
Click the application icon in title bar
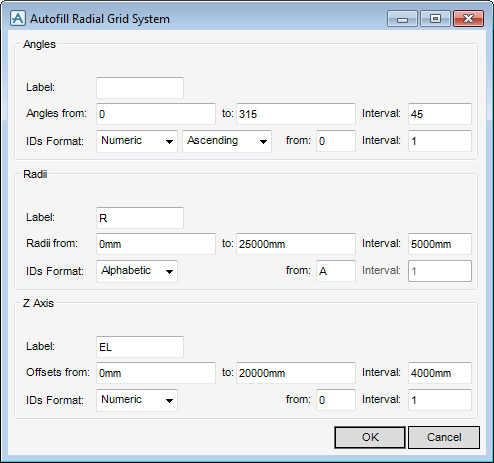click(18, 18)
